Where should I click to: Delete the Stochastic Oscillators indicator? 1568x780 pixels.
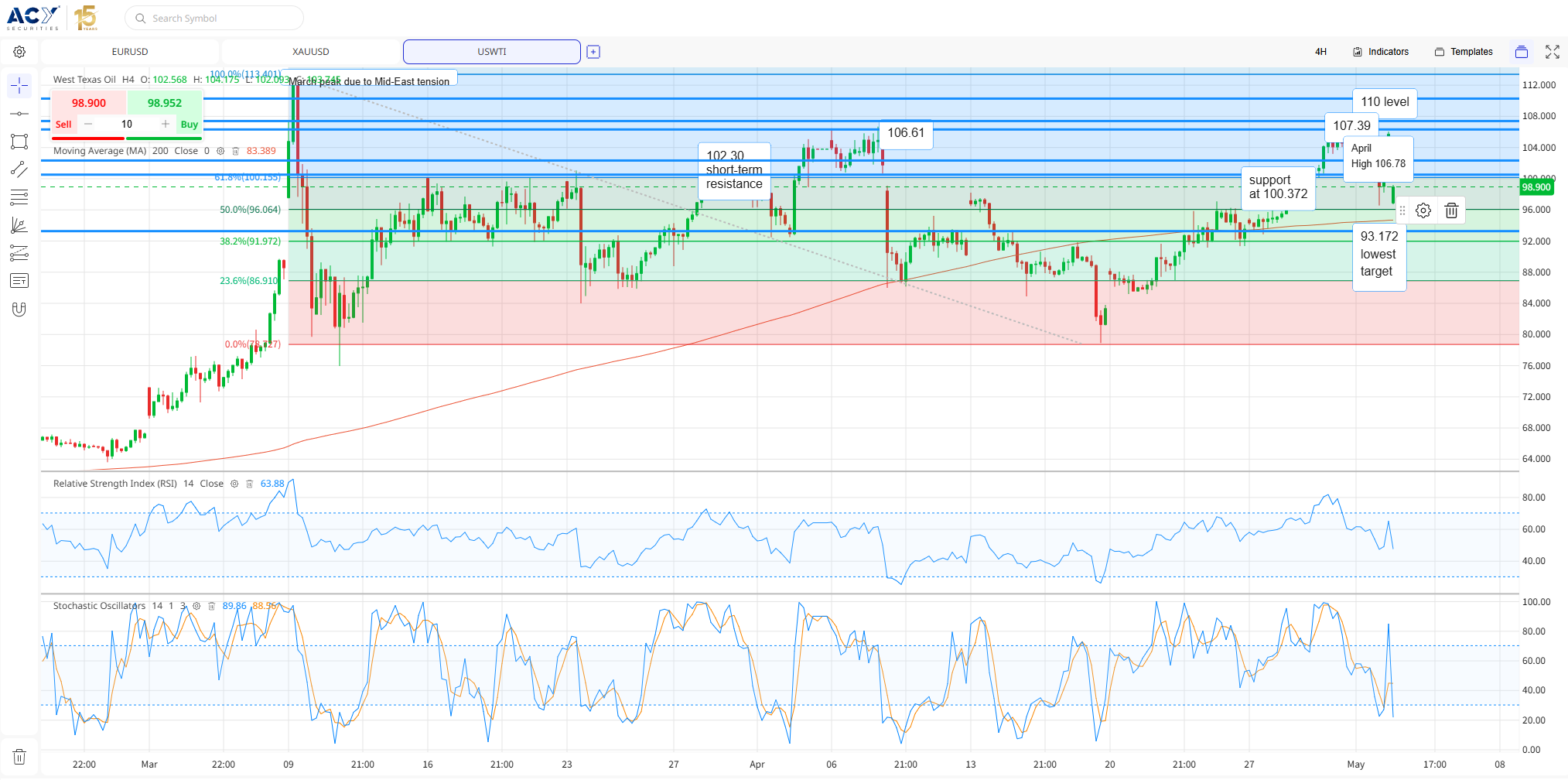[x=211, y=606]
